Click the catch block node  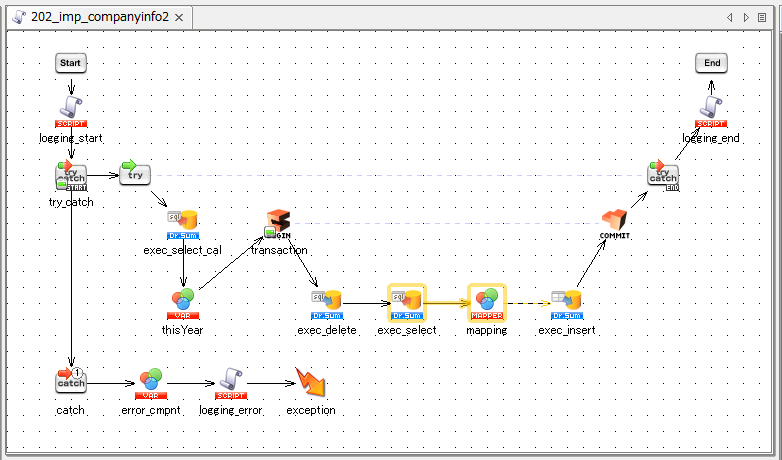pos(70,381)
